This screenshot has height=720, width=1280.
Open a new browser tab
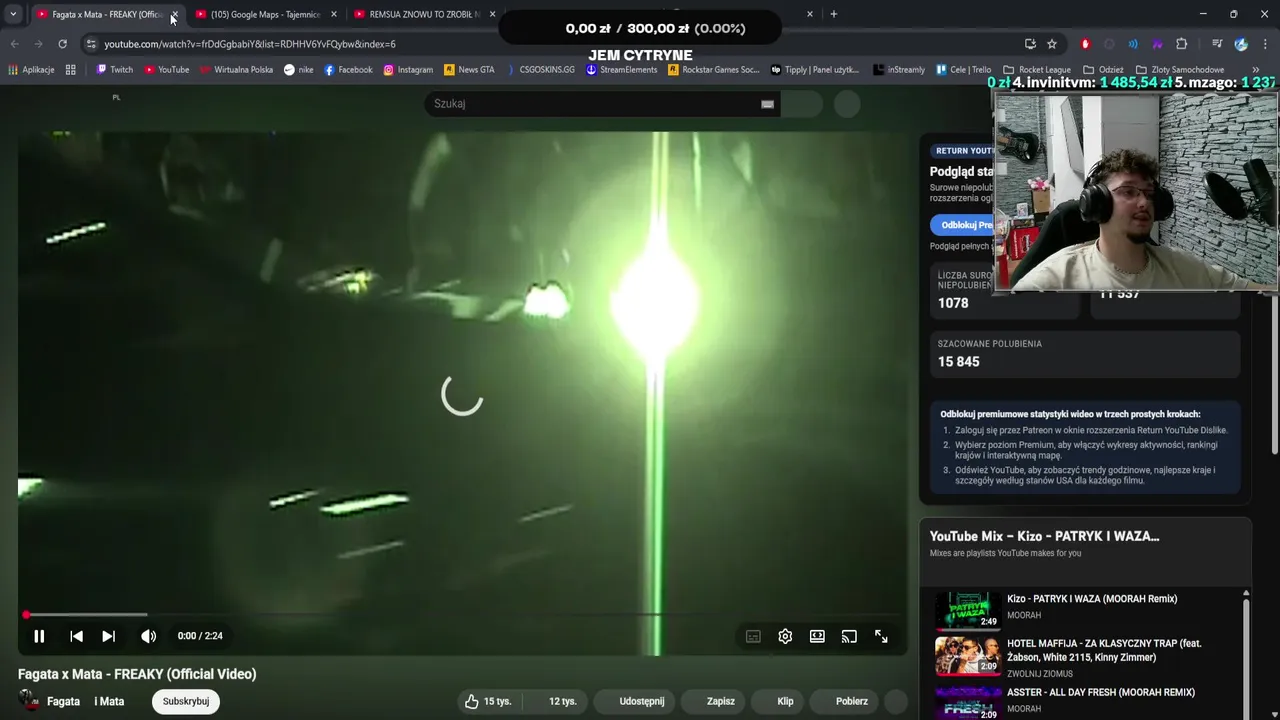click(834, 14)
